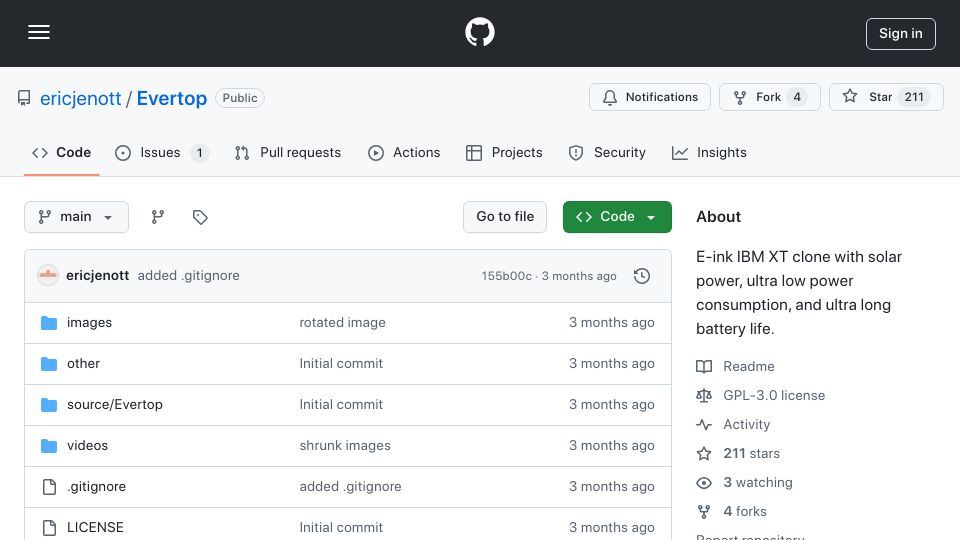Screen dimensions: 960x540
Task: Click the source/Evertop folder icon
Action: (49, 405)
